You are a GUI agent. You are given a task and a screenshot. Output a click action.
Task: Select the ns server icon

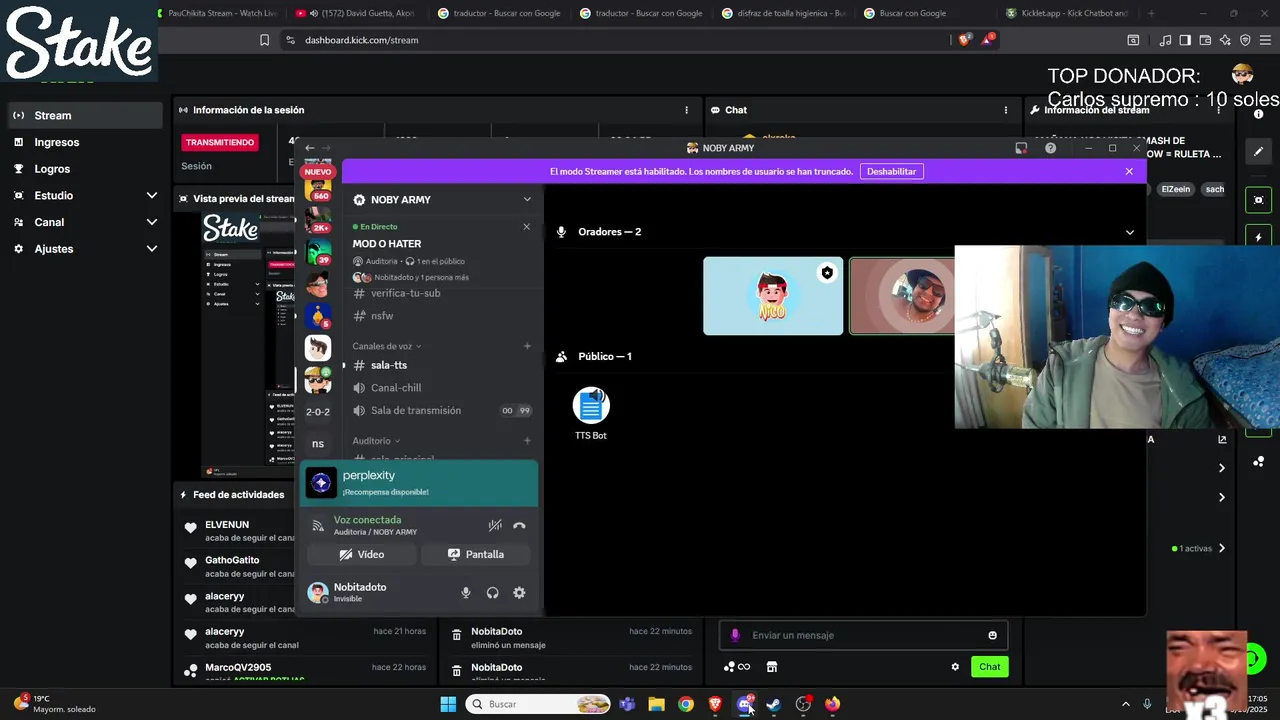coord(318,444)
